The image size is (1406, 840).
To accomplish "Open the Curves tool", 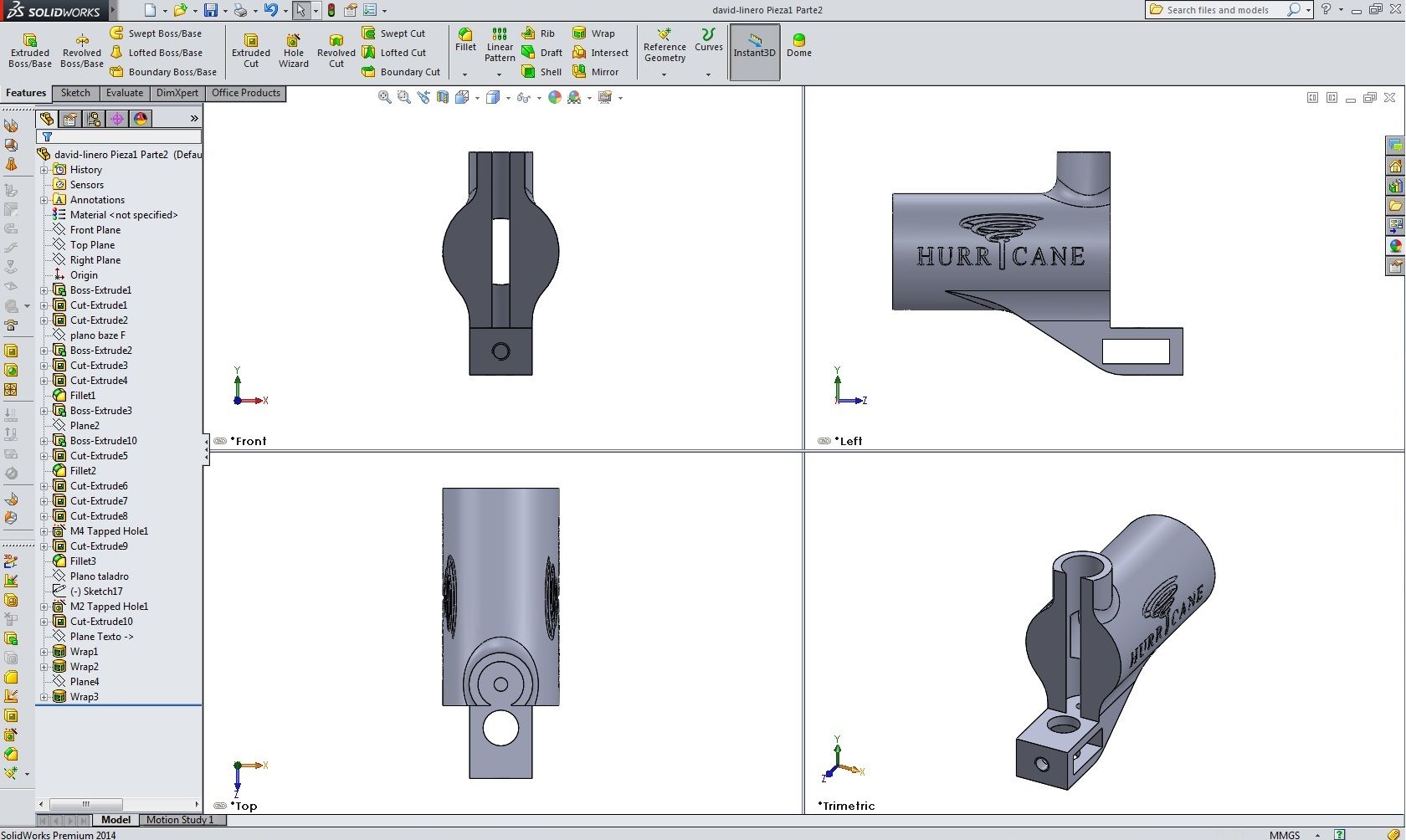I will [x=708, y=40].
